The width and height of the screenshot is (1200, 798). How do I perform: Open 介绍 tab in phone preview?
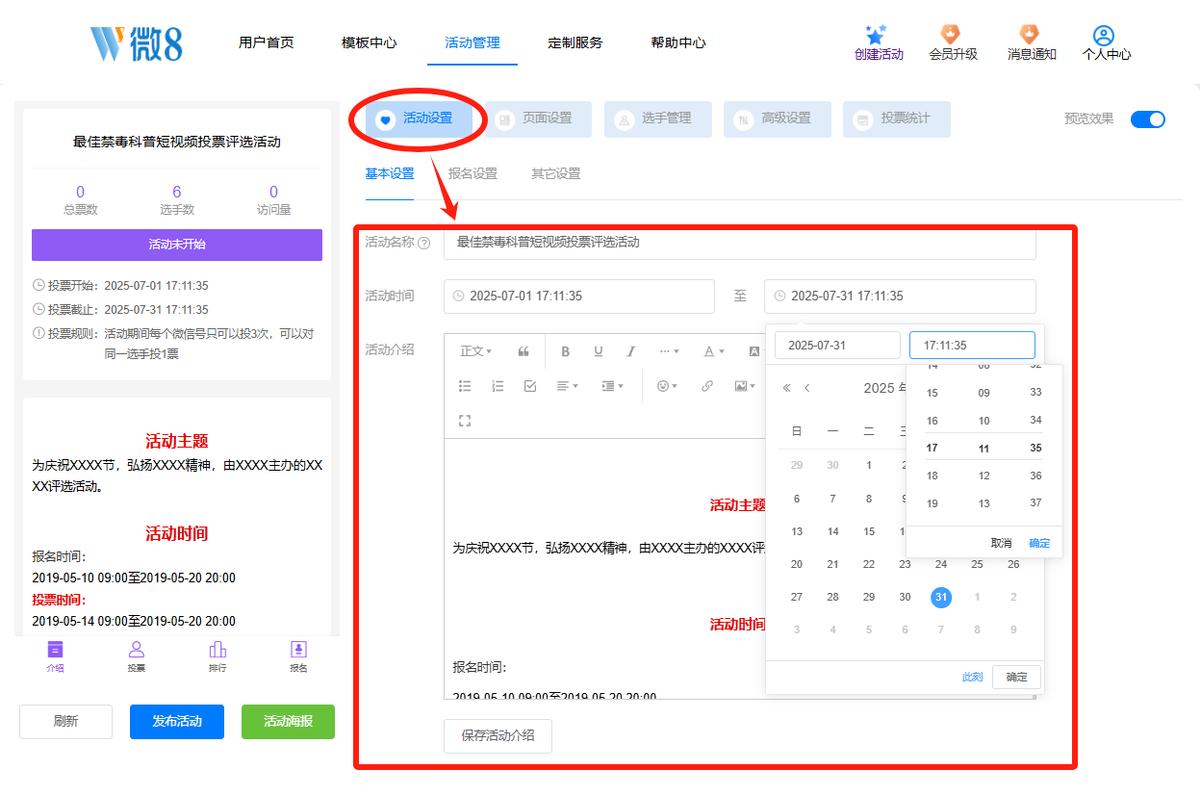click(55, 656)
